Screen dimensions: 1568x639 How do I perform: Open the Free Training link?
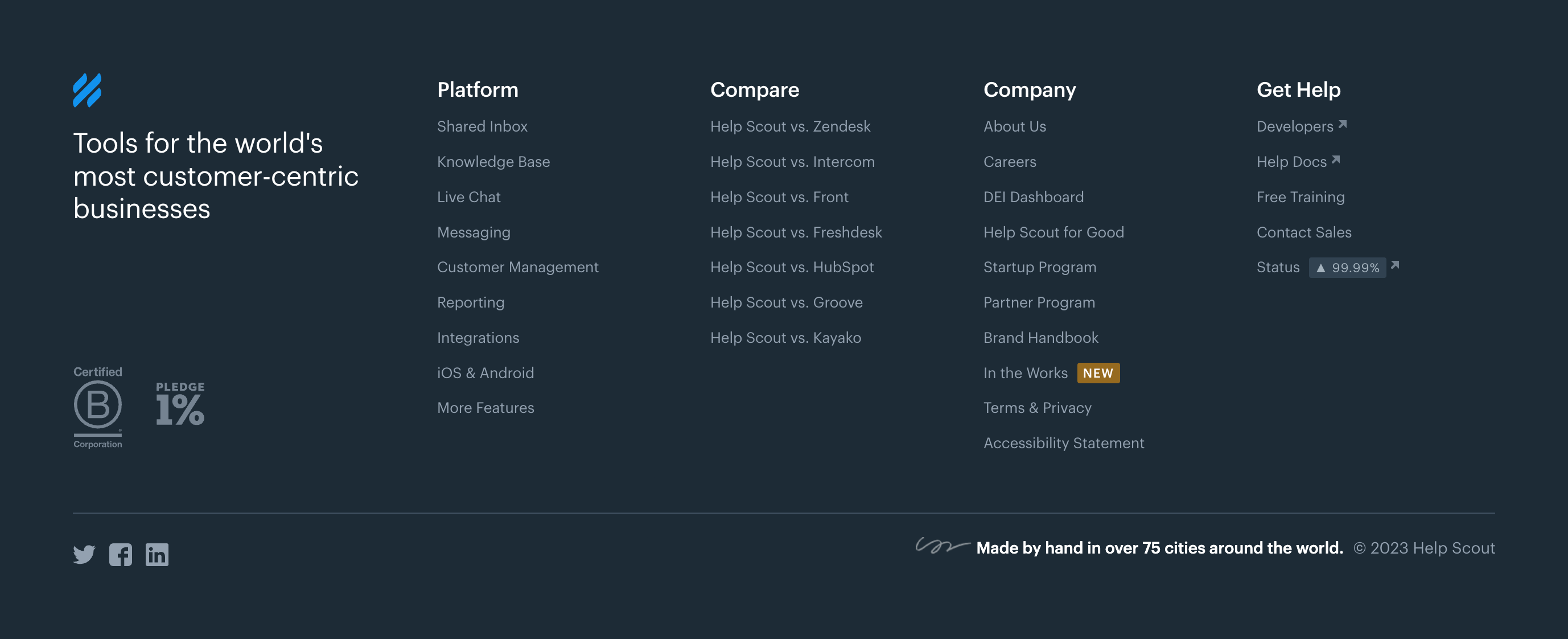click(x=1300, y=198)
